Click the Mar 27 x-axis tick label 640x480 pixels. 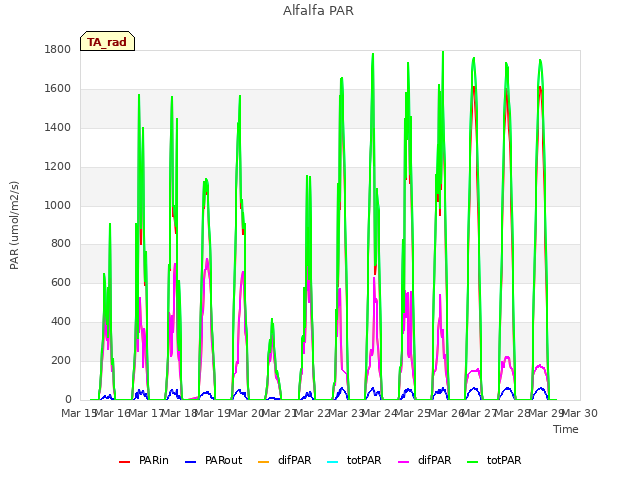tap(480, 413)
